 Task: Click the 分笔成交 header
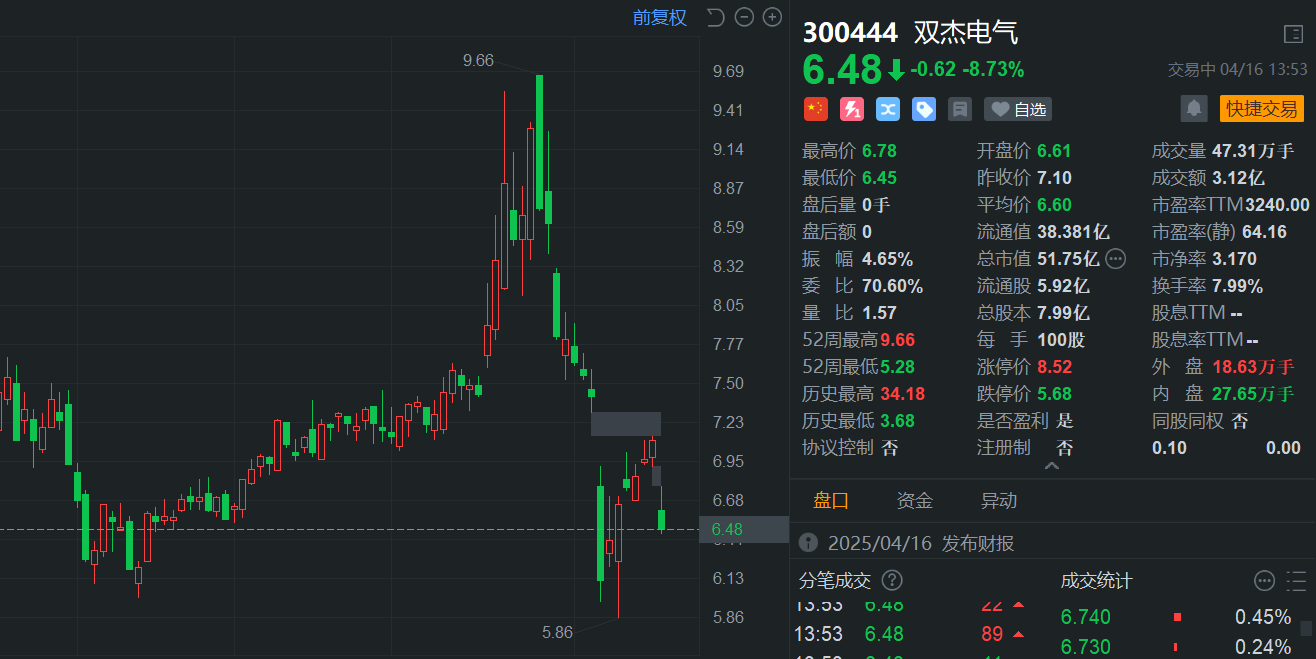pyautogui.click(x=835, y=581)
